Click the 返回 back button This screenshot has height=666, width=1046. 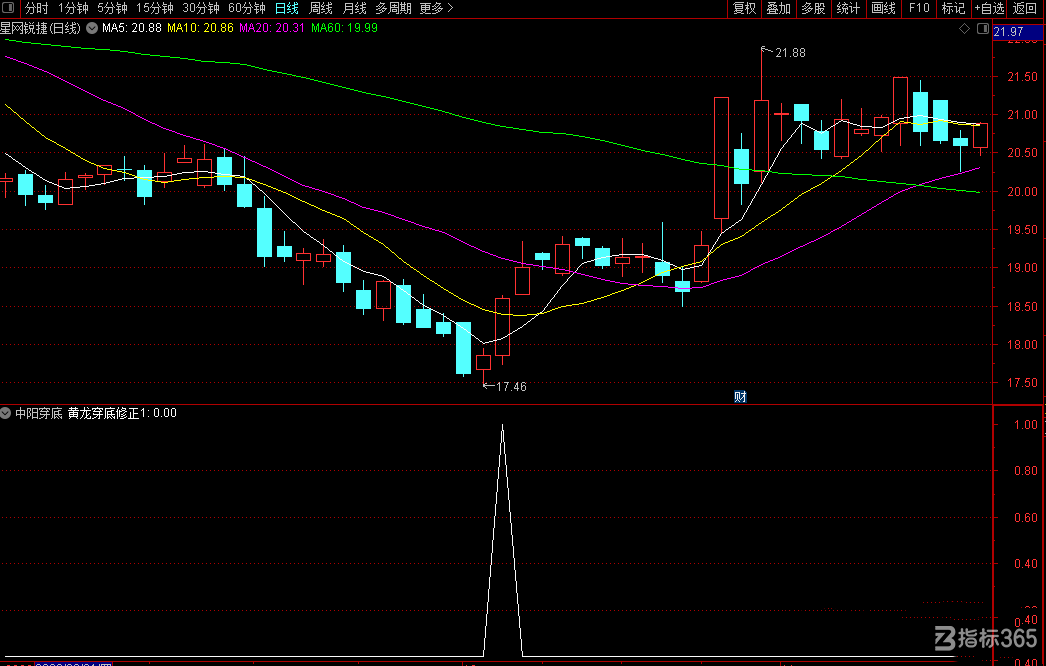[x=1025, y=8]
